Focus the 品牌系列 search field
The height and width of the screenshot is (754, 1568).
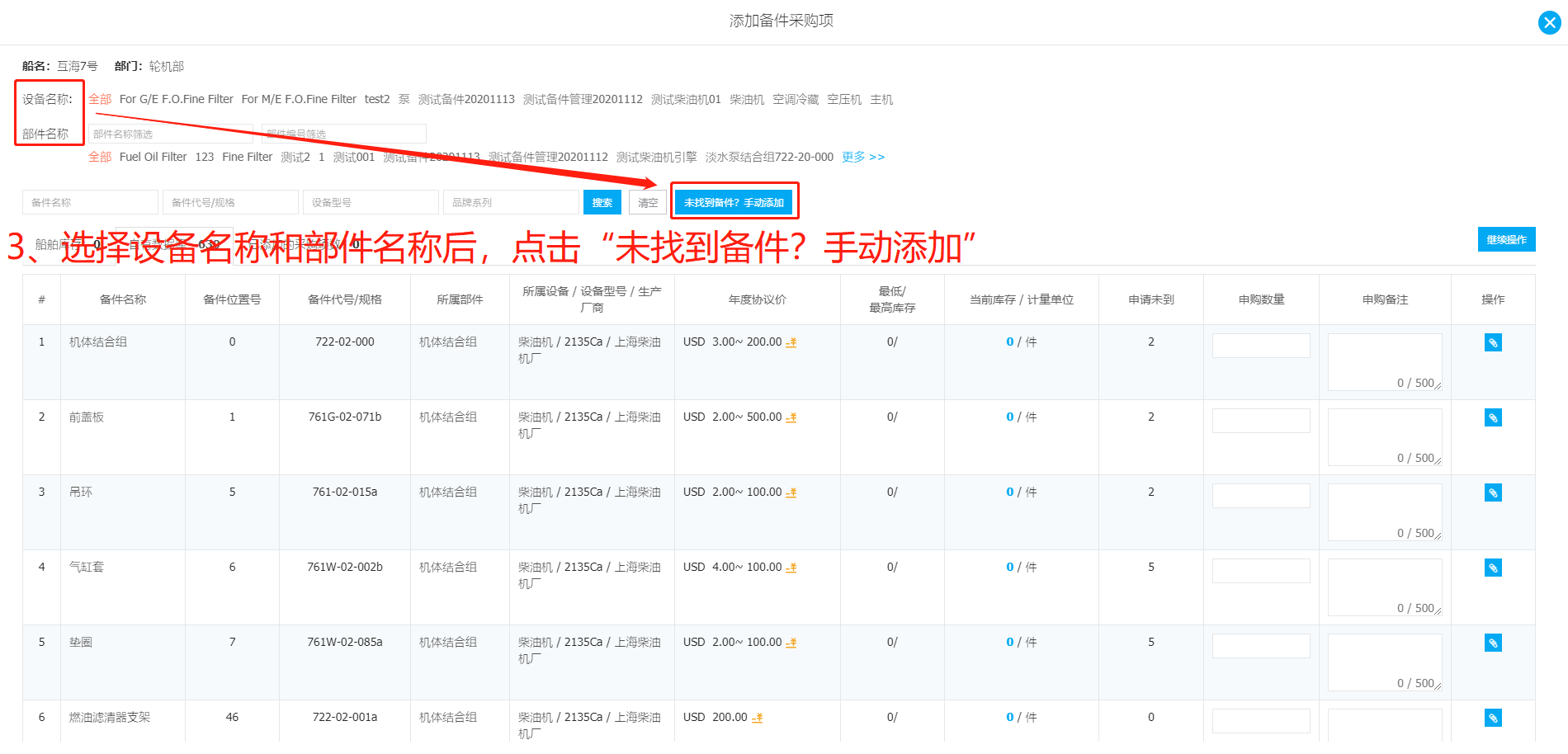511,202
